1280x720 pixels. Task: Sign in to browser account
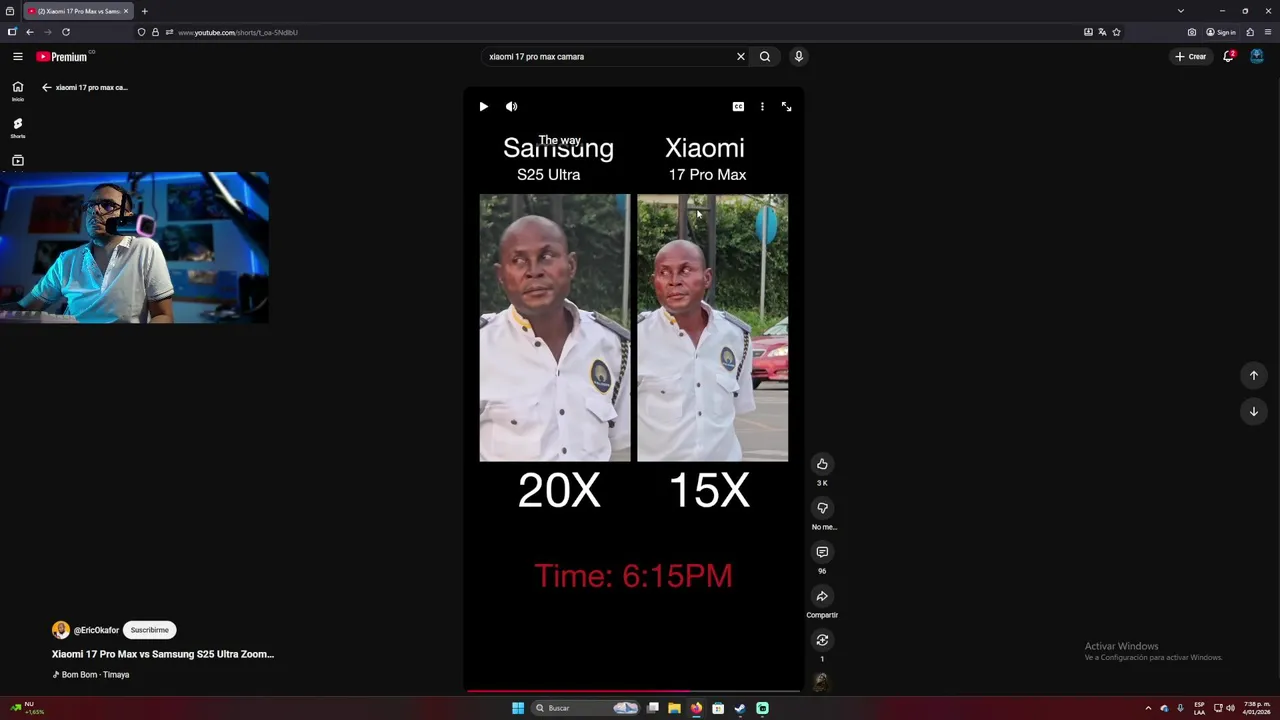pos(1221,32)
